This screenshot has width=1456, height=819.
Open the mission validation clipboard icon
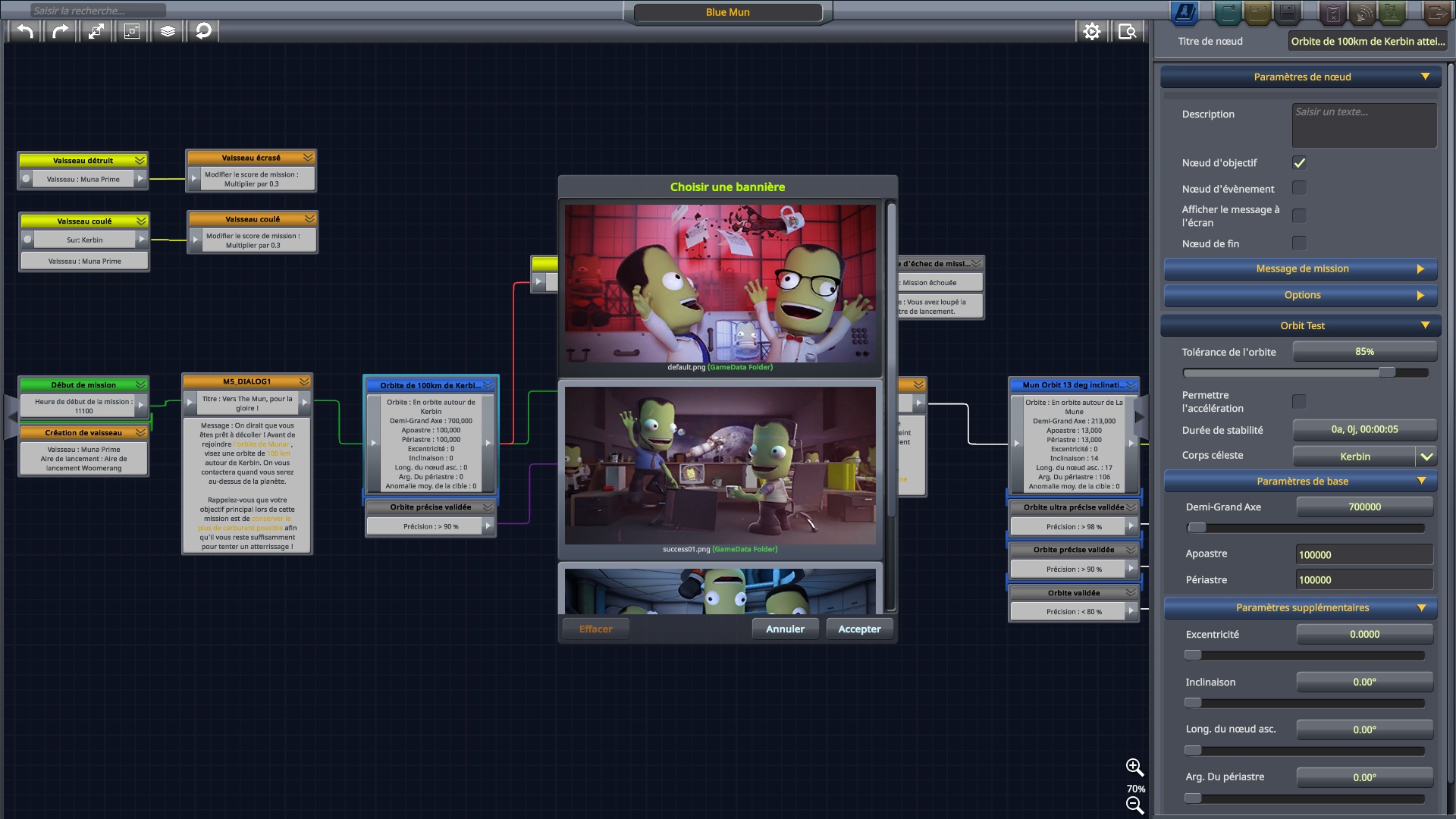[1333, 12]
